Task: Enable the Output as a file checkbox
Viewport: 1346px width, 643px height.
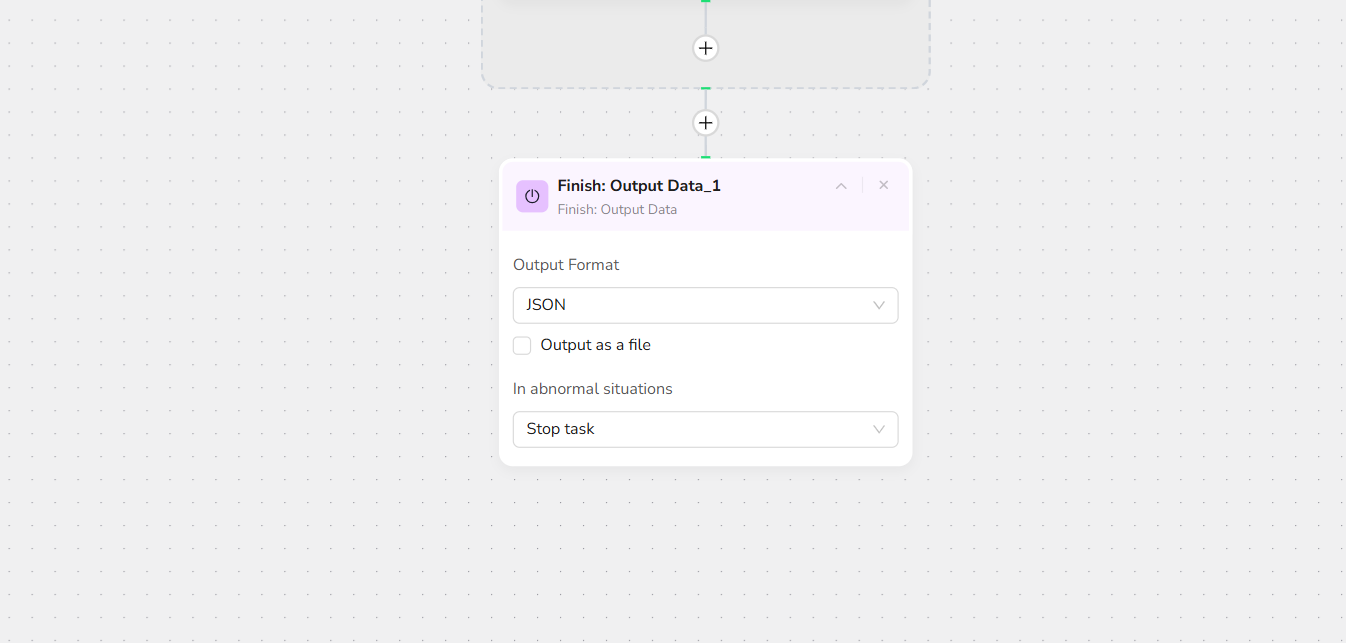Action: click(x=522, y=346)
